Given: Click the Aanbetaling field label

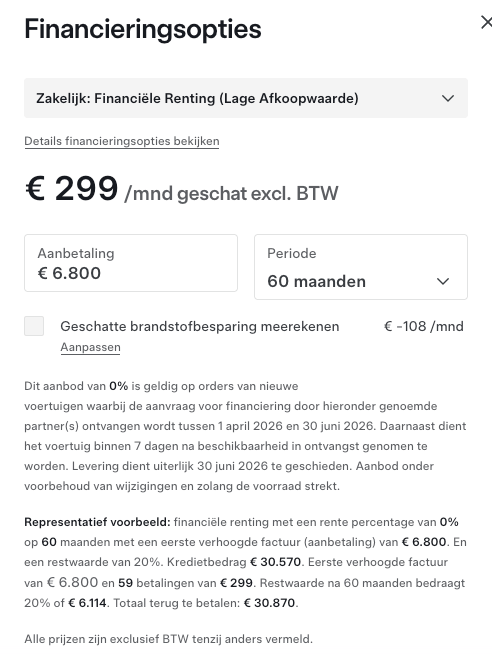Looking at the screenshot, I should (76, 253).
